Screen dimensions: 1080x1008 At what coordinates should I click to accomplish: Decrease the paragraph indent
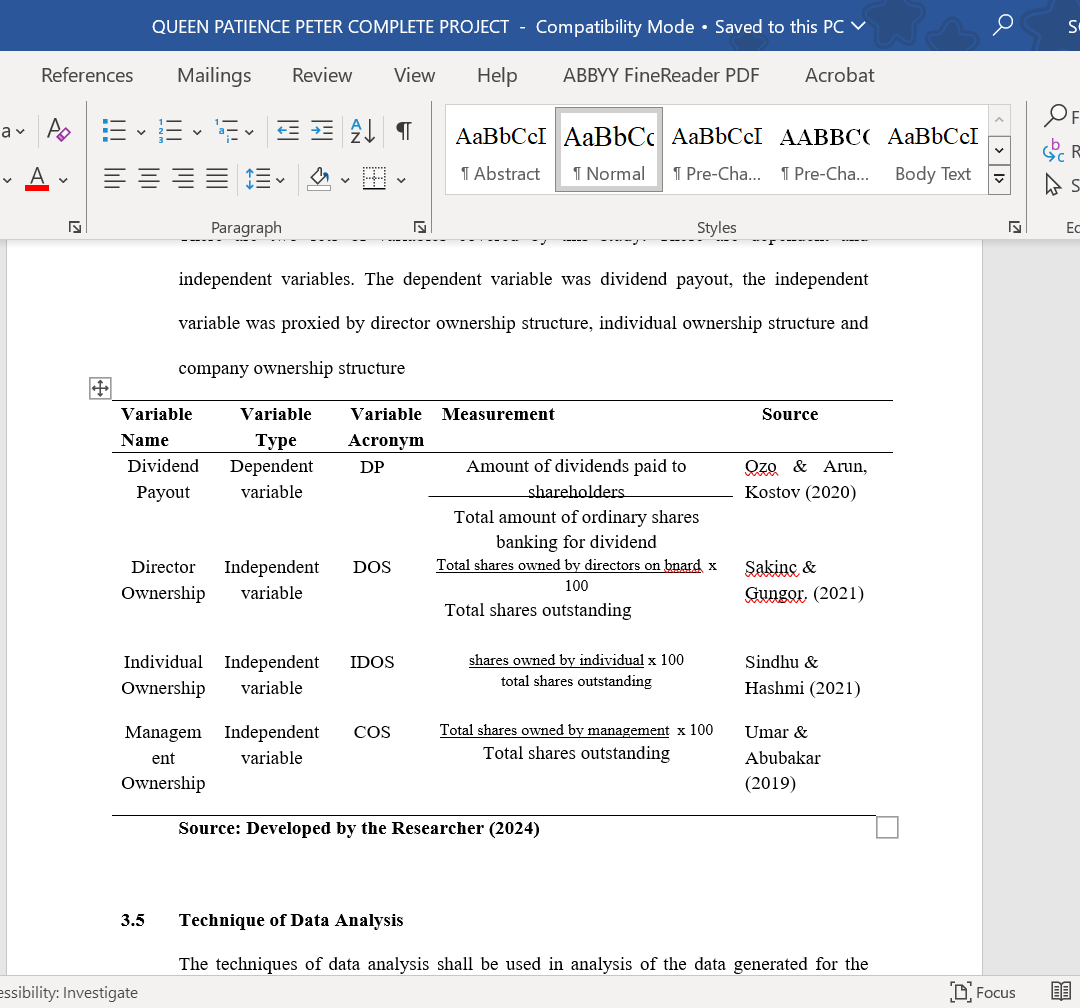click(288, 131)
